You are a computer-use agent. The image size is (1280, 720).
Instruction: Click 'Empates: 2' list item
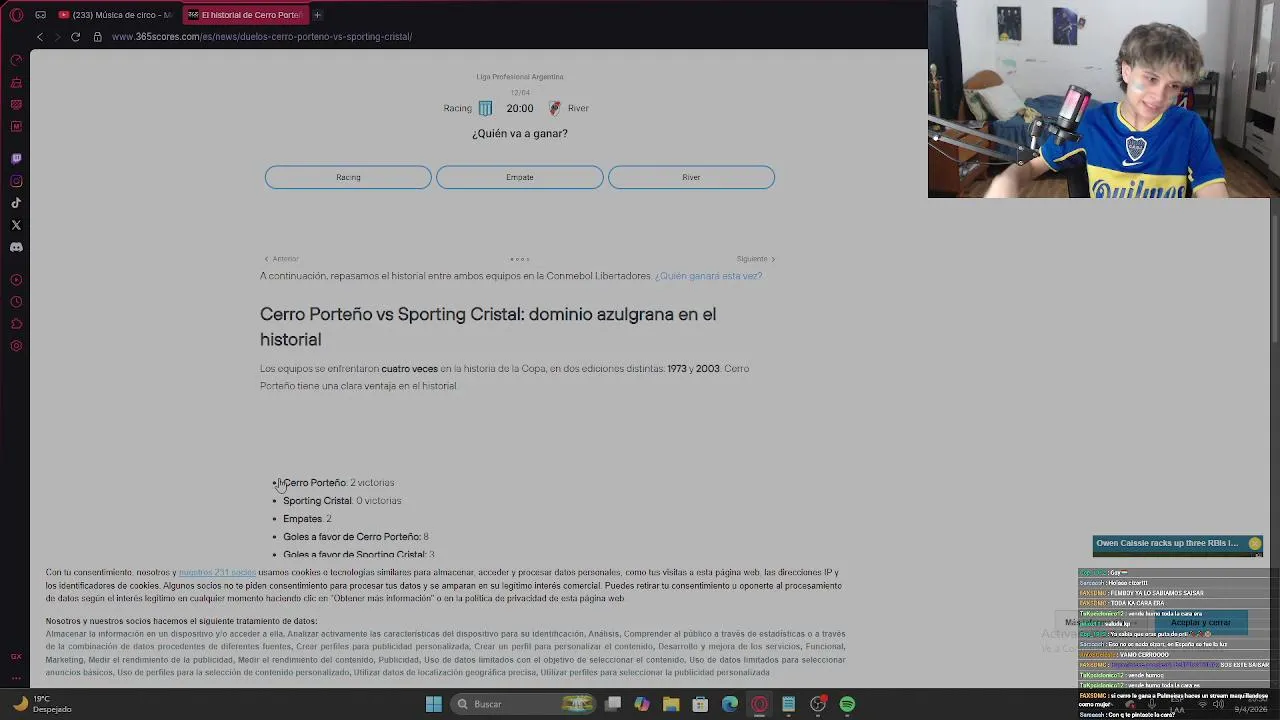click(x=307, y=519)
